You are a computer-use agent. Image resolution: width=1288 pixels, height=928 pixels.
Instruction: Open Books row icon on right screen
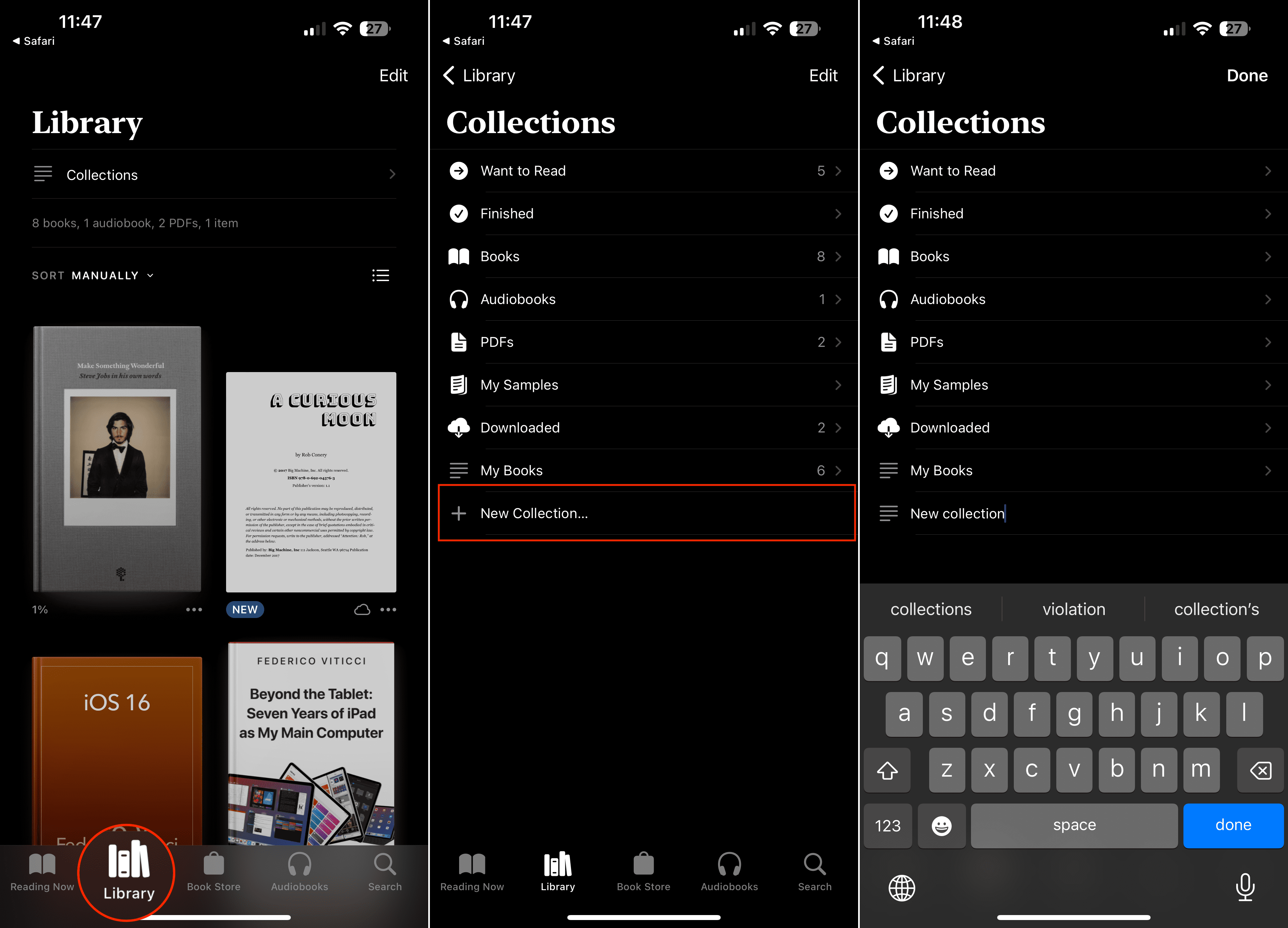pyautogui.click(x=889, y=257)
